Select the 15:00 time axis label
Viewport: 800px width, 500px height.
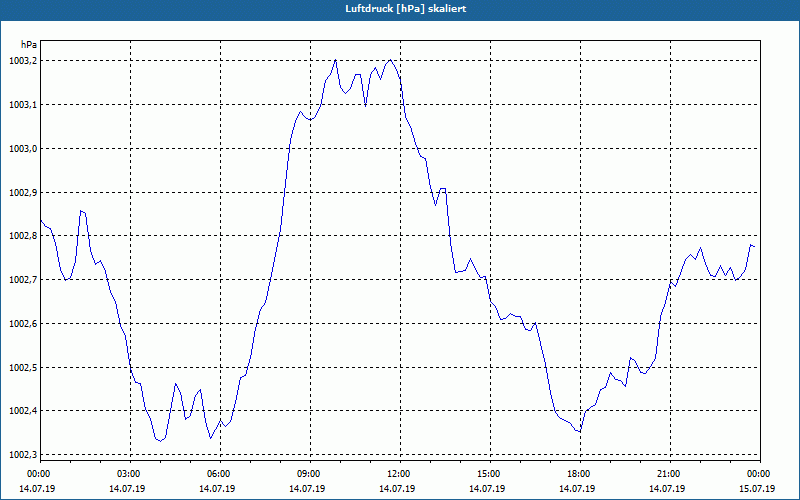490,474
